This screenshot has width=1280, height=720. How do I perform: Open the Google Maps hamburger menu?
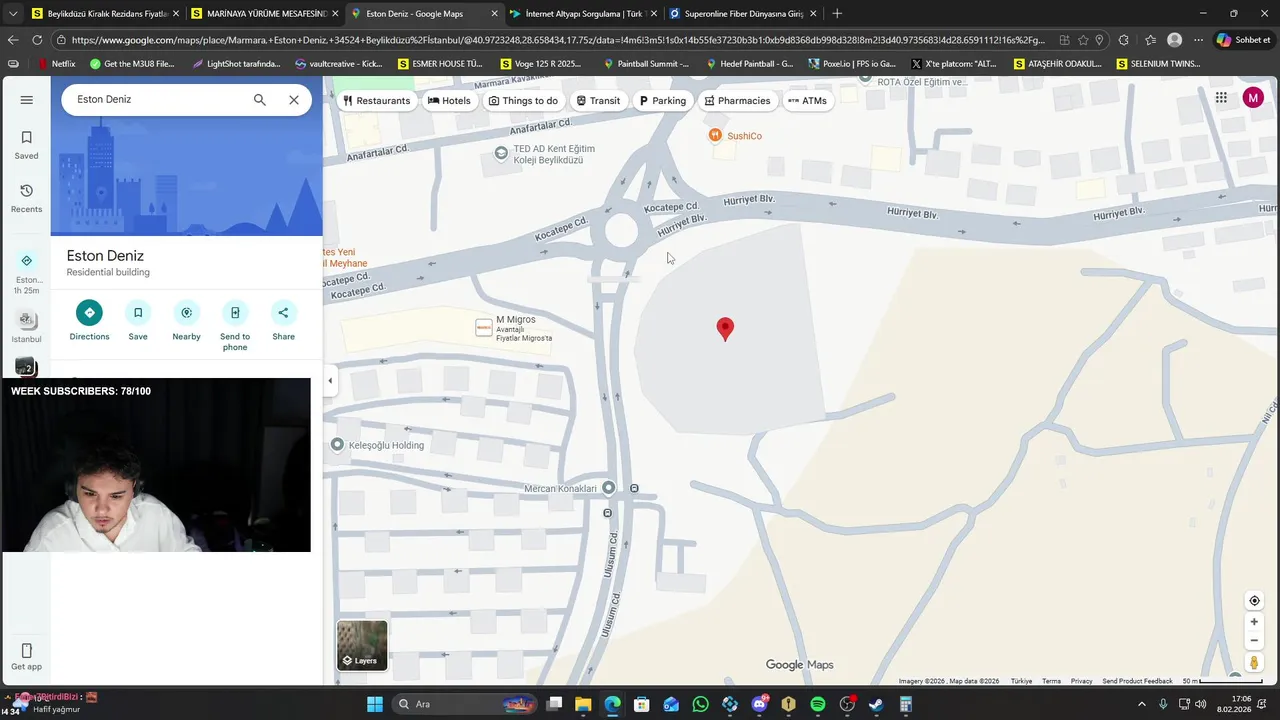point(26,100)
